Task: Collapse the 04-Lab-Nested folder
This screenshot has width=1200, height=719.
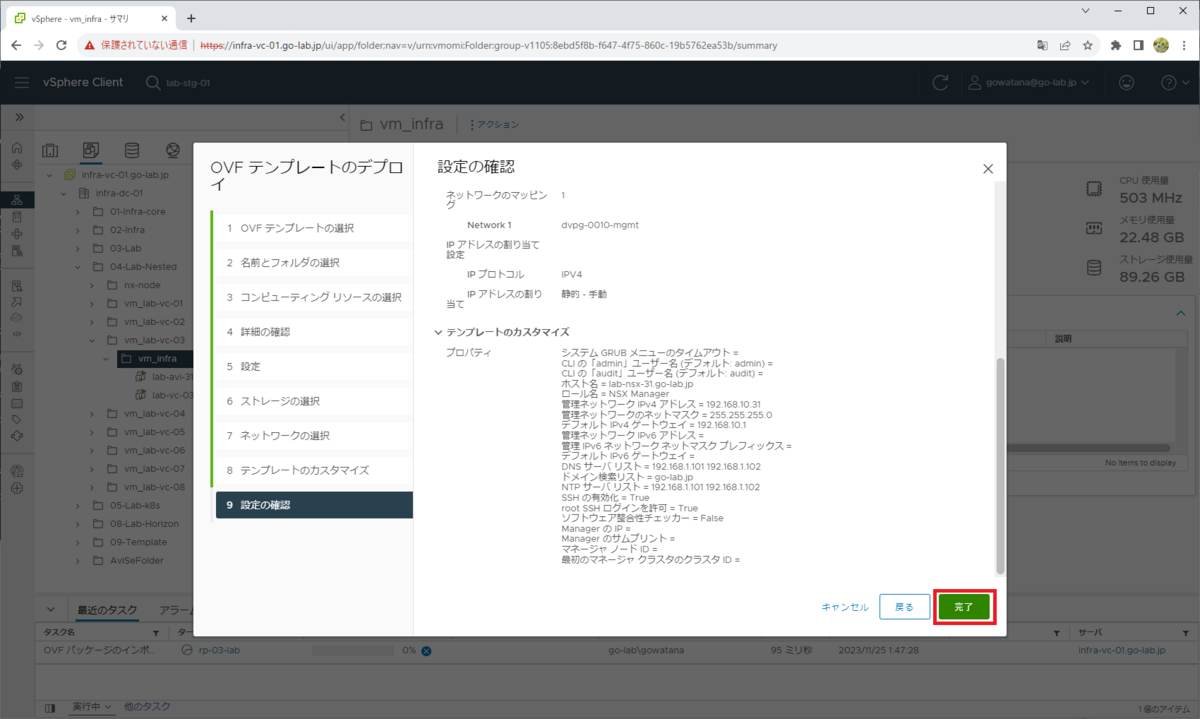Action: click(x=78, y=267)
